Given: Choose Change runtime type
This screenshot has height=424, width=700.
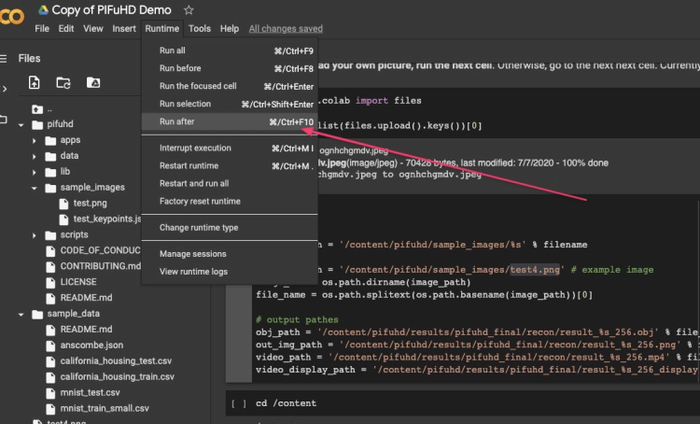Looking at the screenshot, I should pyautogui.click(x=199, y=227).
